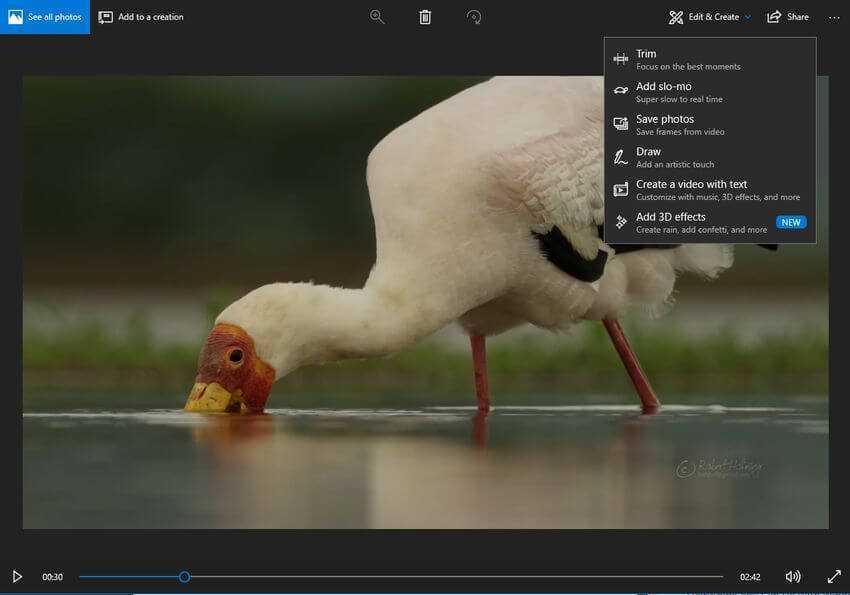
Task: Click the See all photos picture icon
Action: click(x=15, y=17)
